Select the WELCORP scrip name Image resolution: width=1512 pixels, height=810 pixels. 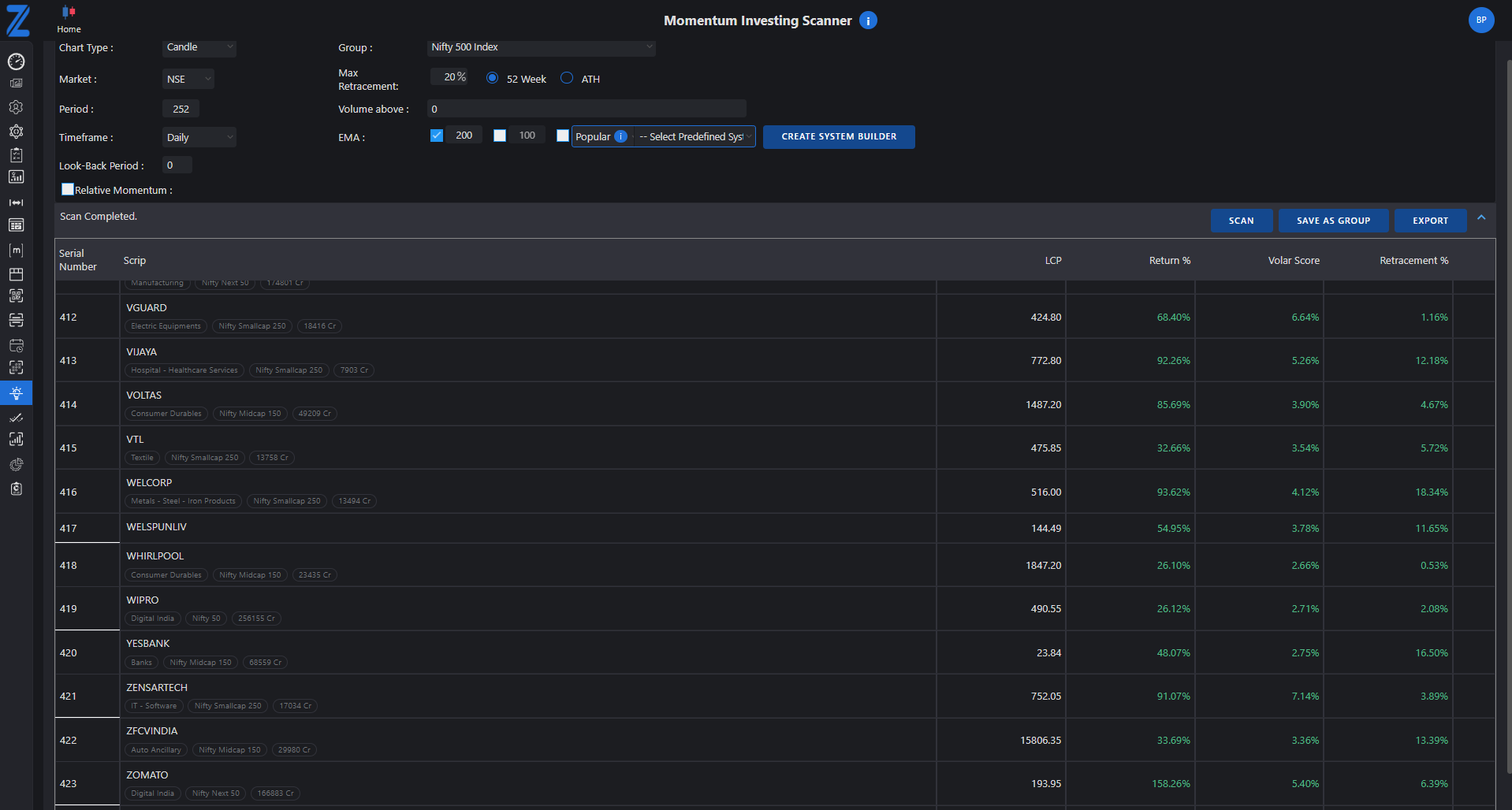pyautogui.click(x=149, y=483)
